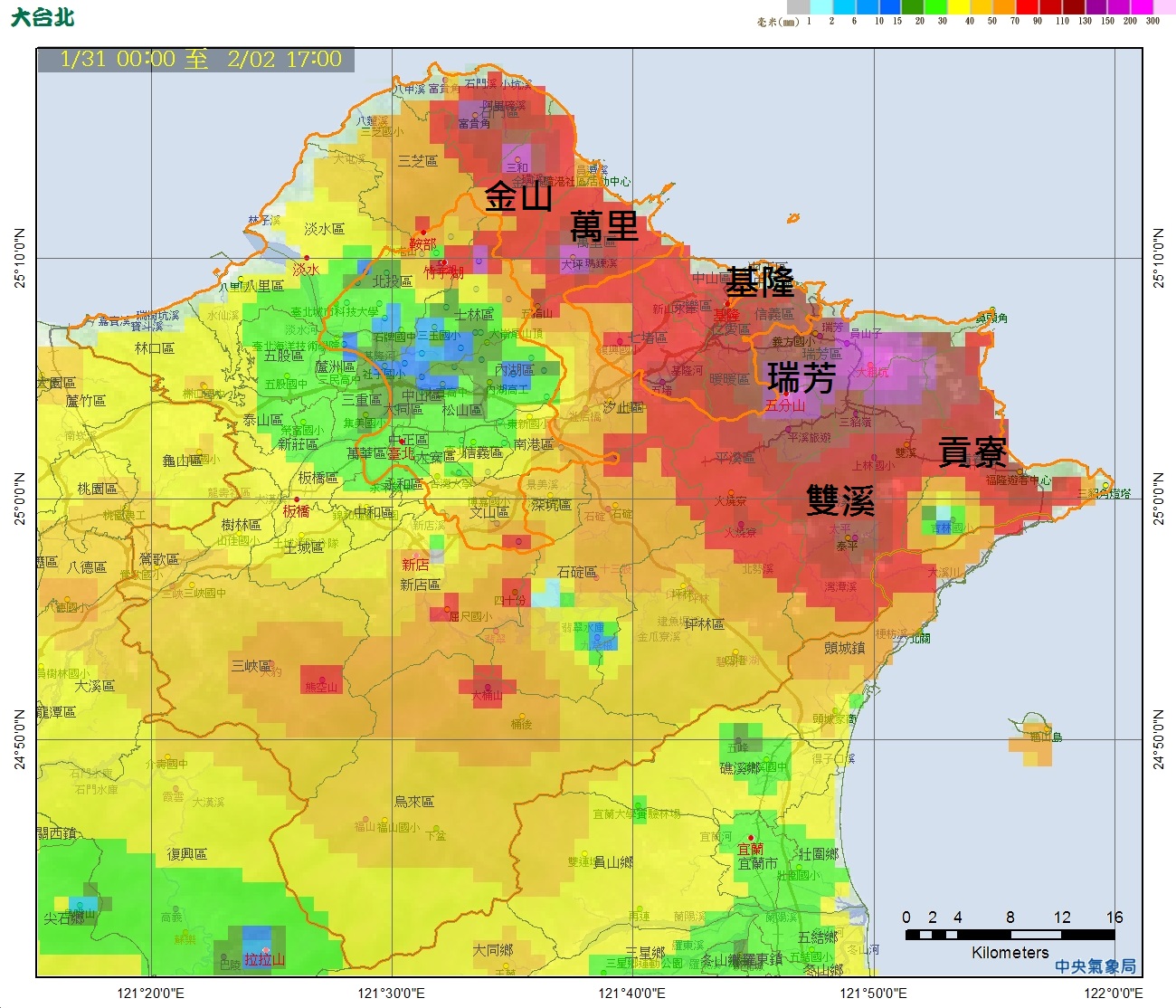Image resolution: width=1176 pixels, height=1008 pixels.
Task: Click the large 金山 label
Action: click(x=518, y=195)
